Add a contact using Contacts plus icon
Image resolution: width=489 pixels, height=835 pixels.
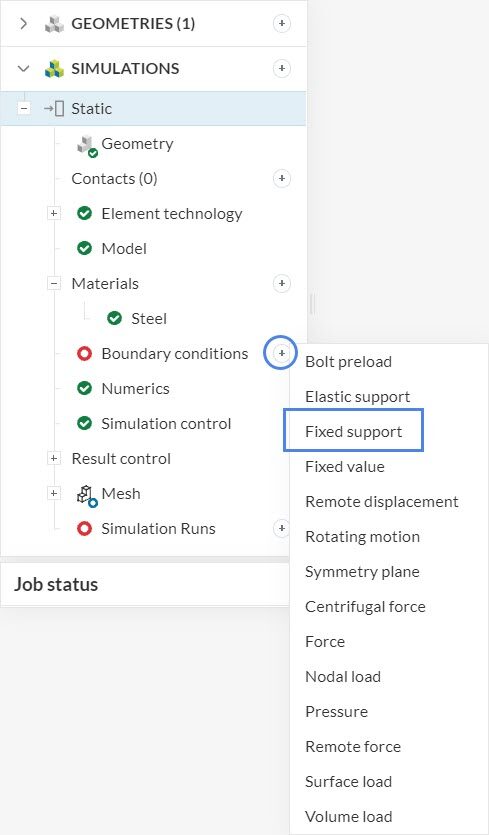tap(282, 178)
